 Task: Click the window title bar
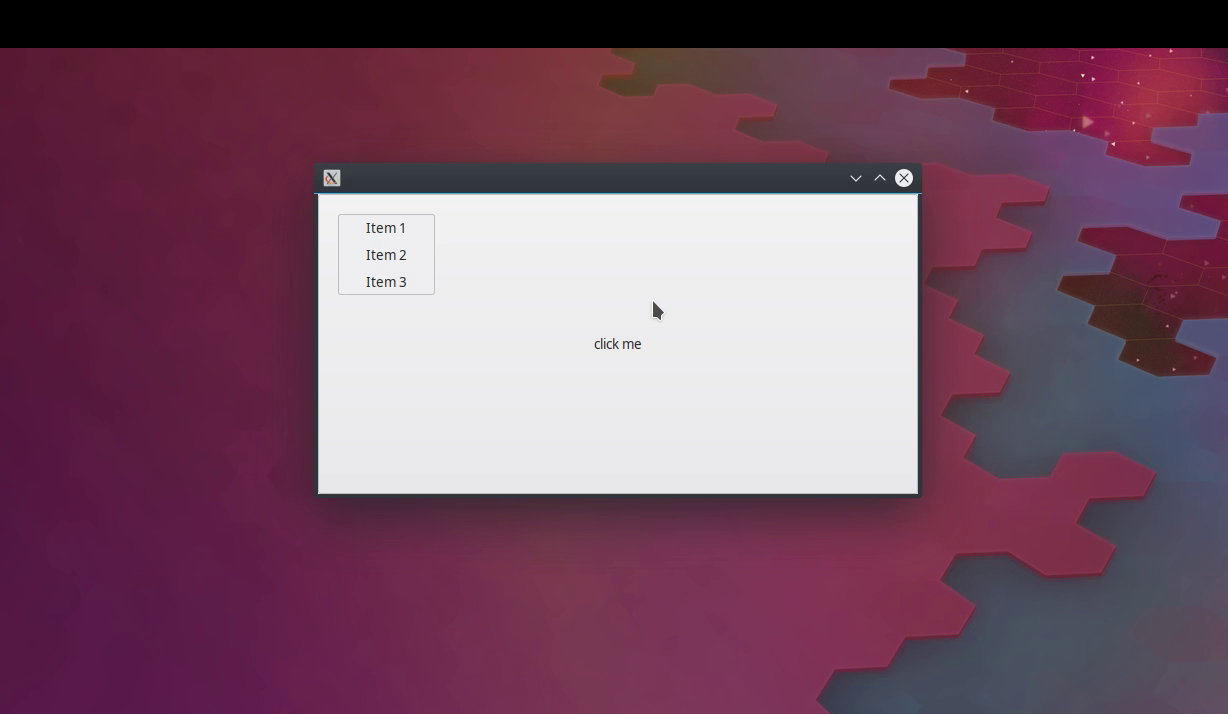(x=600, y=177)
